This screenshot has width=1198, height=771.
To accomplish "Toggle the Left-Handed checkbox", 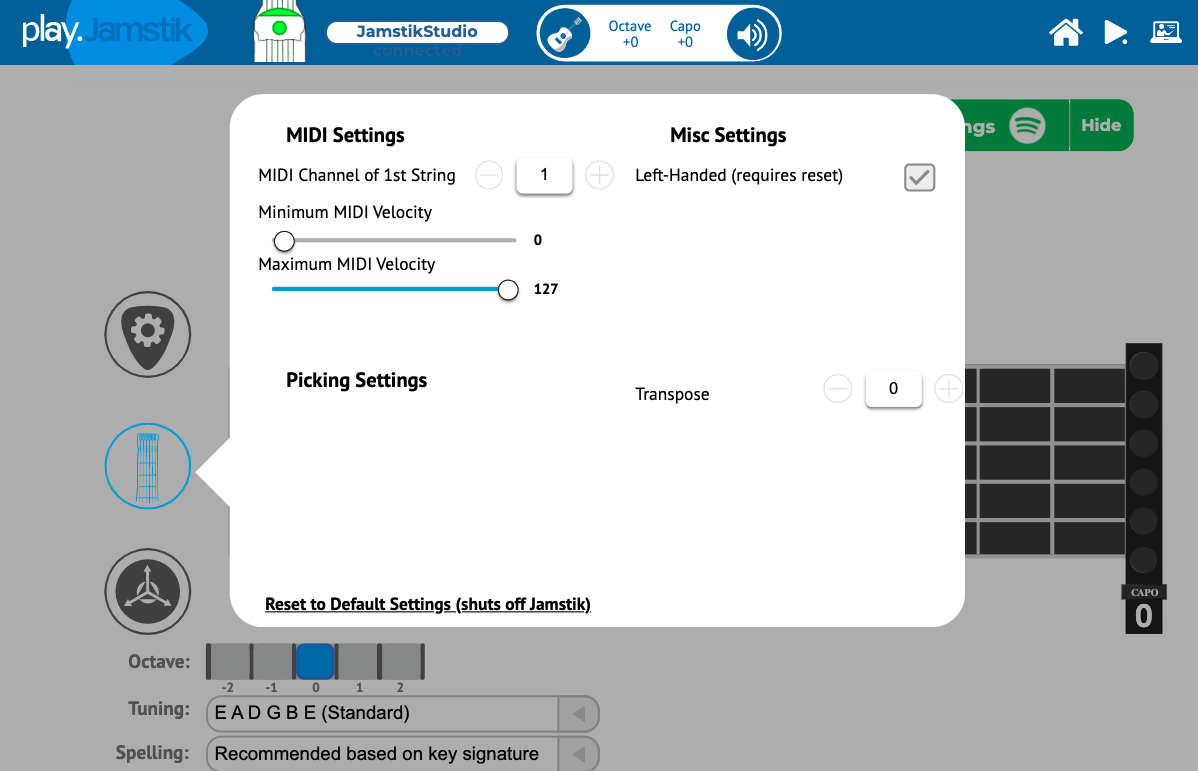I will (919, 178).
